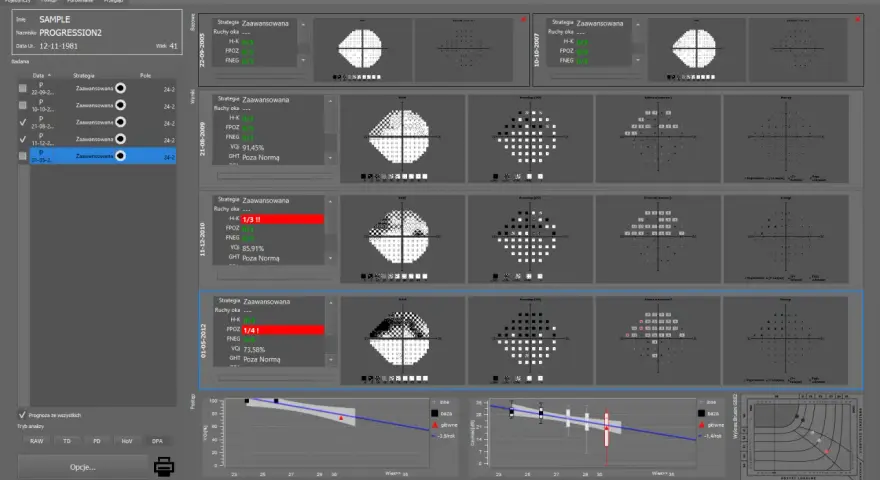Click the printer icon next to Opcje
880x480 pixels.
pyautogui.click(x=164, y=467)
